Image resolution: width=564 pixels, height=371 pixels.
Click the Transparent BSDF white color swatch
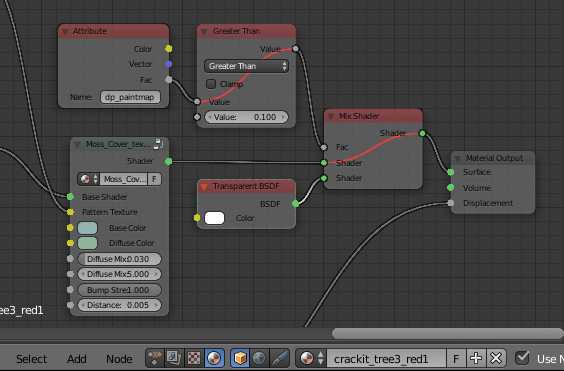(214, 218)
